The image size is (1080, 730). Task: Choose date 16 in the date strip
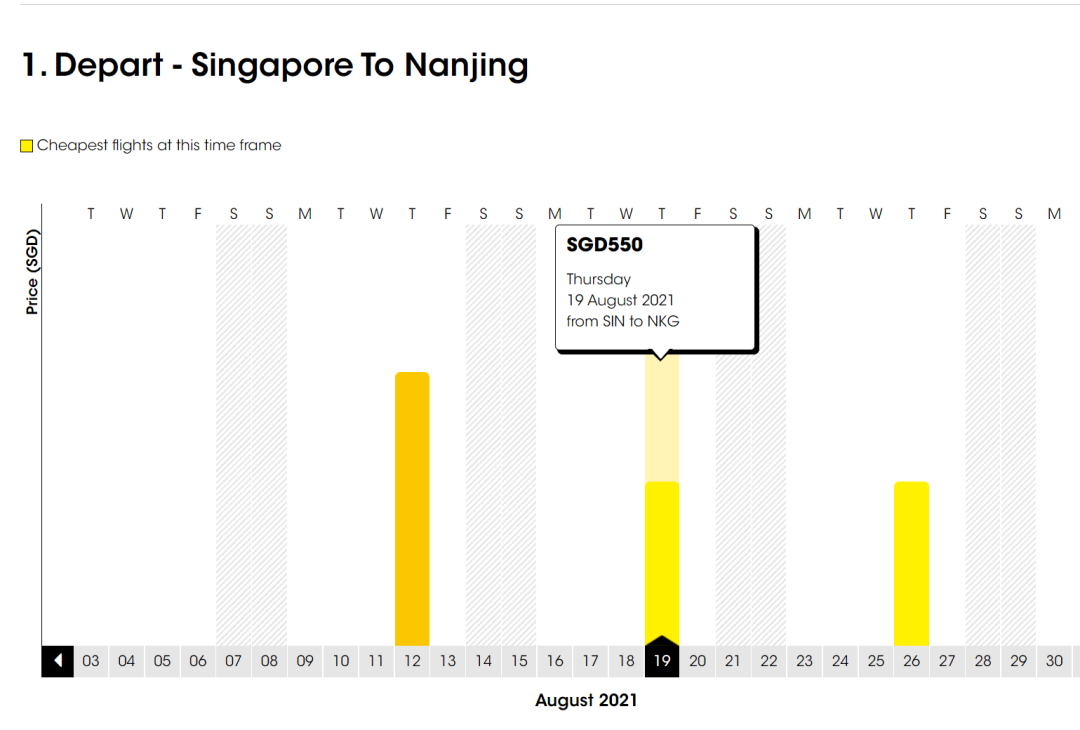(x=555, y=661)
